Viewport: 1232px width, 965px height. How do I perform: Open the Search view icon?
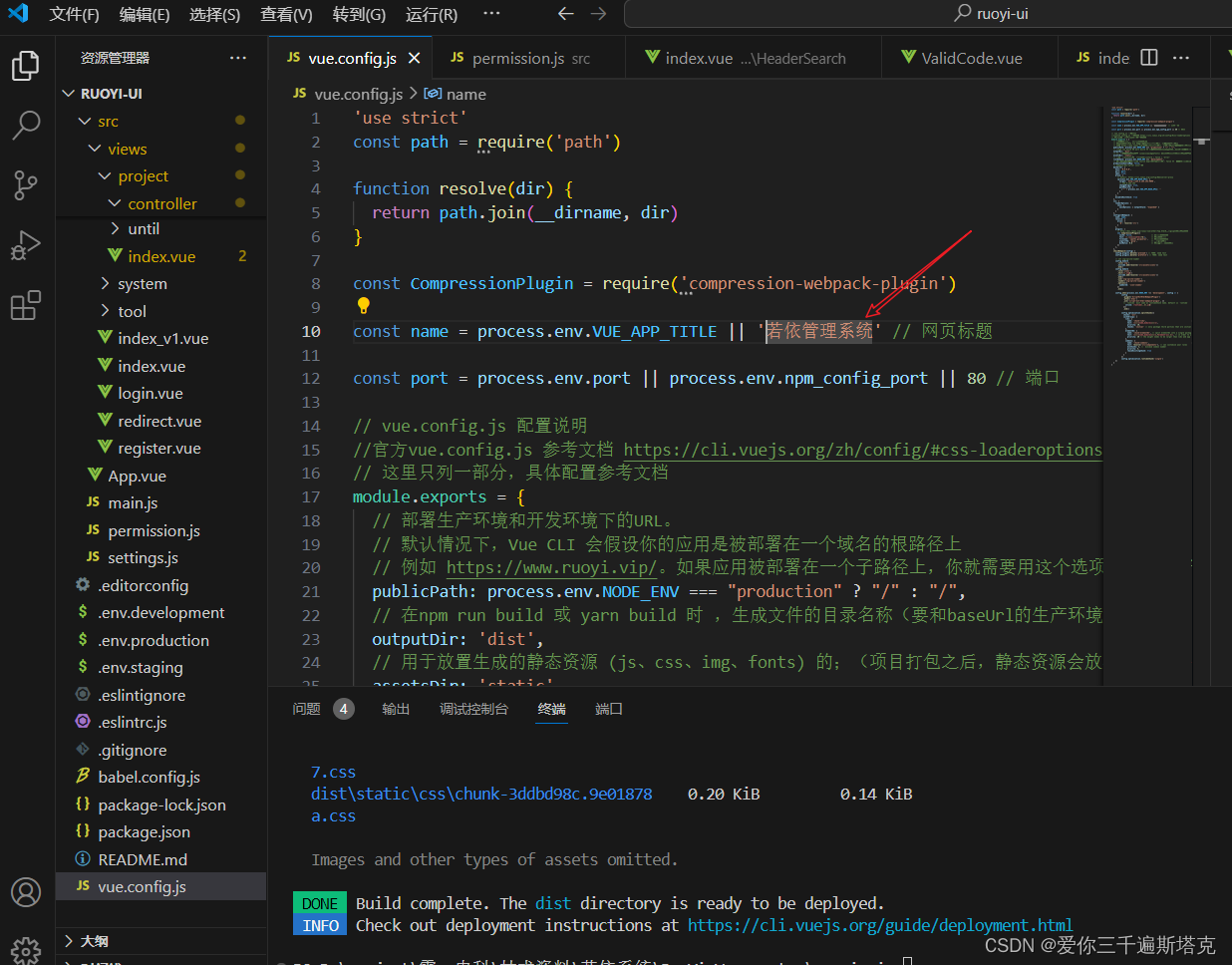click(x=26, y=125)
